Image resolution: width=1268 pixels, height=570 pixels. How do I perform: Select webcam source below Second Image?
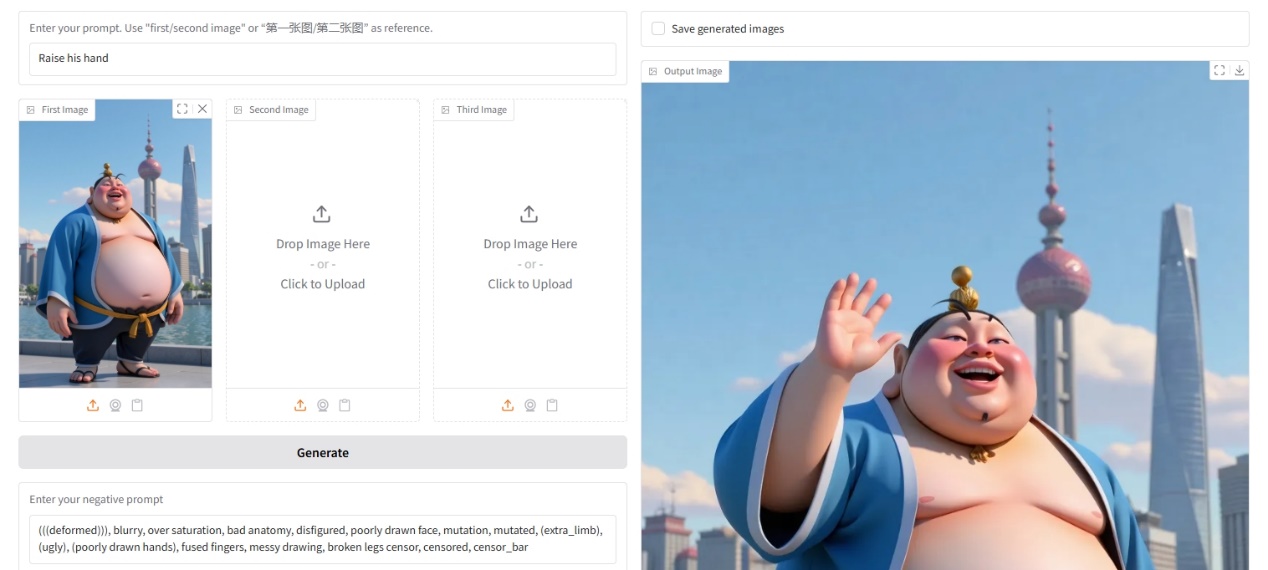tap(323, 405)
